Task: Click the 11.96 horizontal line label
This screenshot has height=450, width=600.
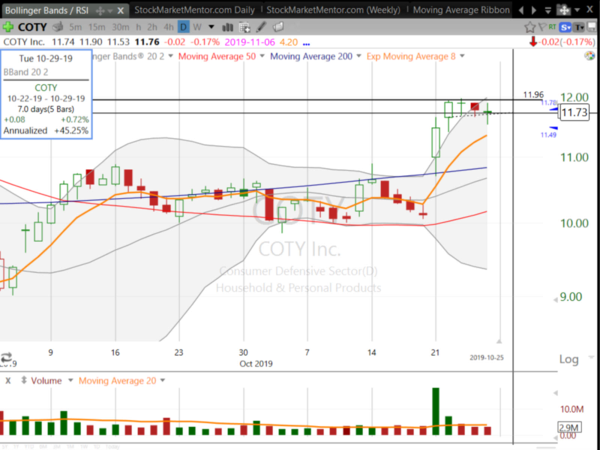Action: tap(533, 95)
